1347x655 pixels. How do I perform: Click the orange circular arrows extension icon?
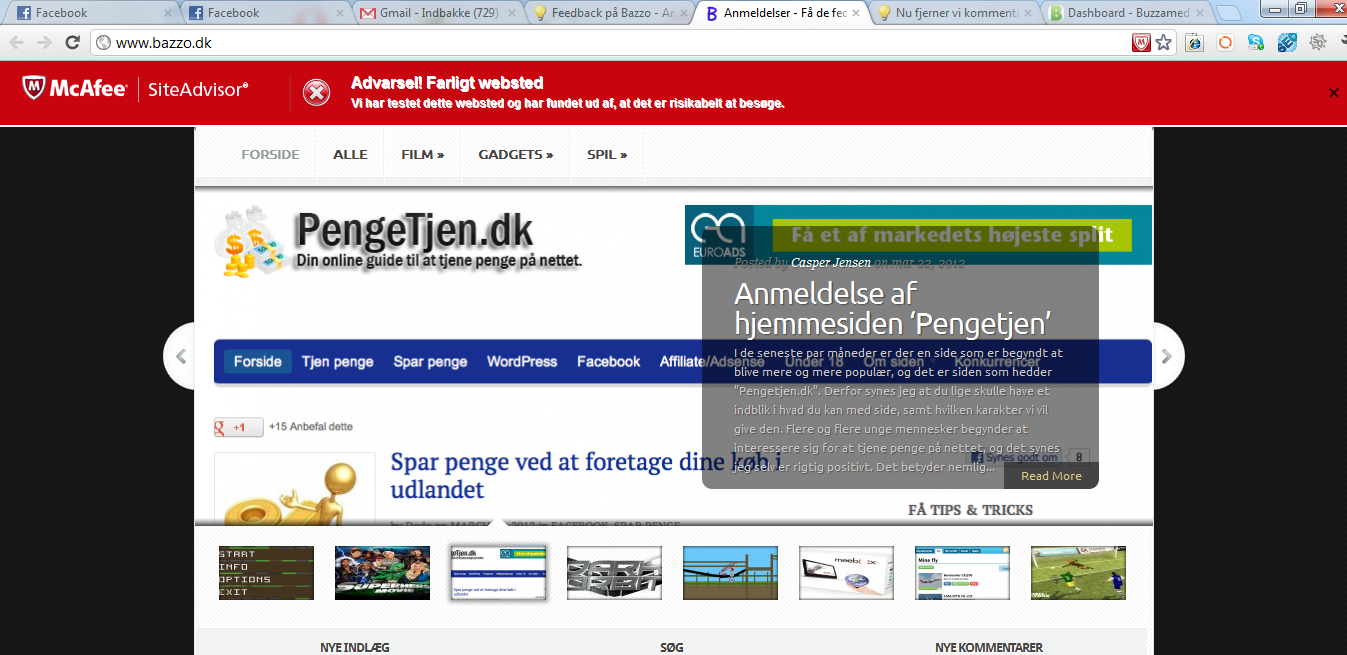(x=1226, y=43)
